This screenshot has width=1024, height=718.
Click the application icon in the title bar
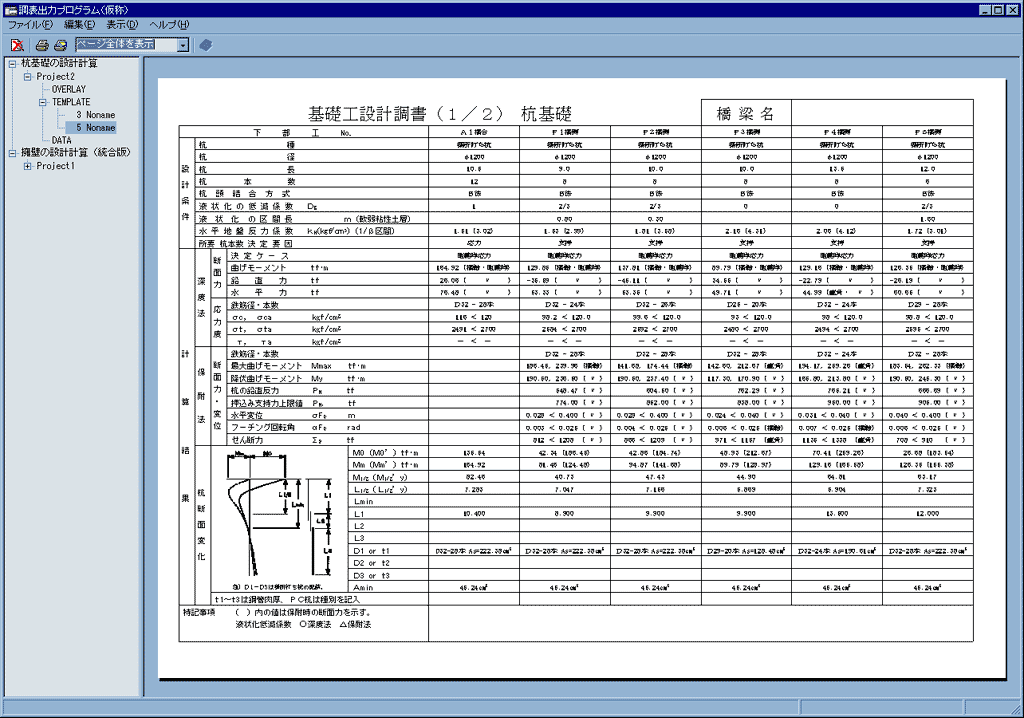tap(9, 9)
